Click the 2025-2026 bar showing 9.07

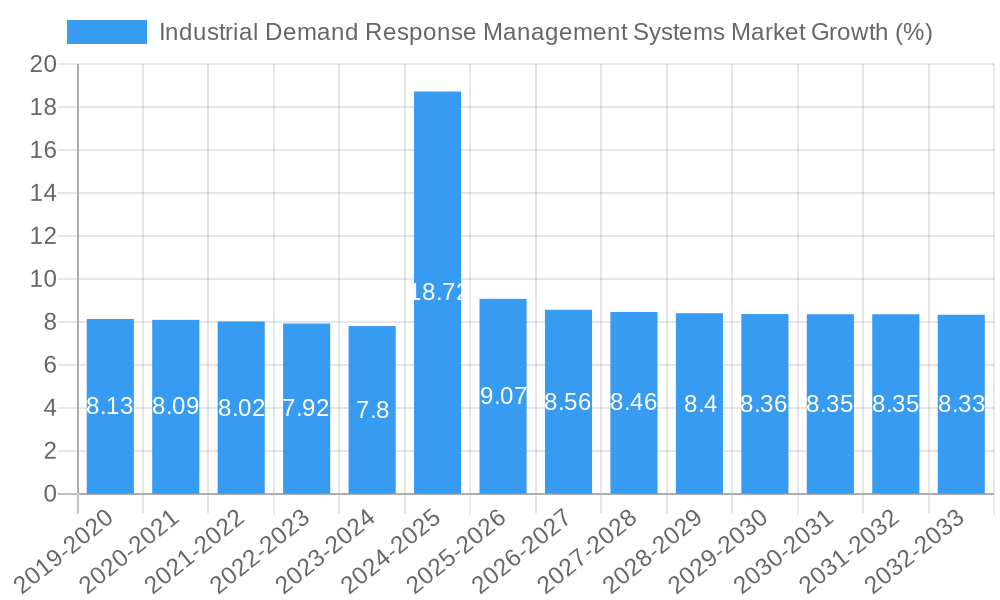503,396
